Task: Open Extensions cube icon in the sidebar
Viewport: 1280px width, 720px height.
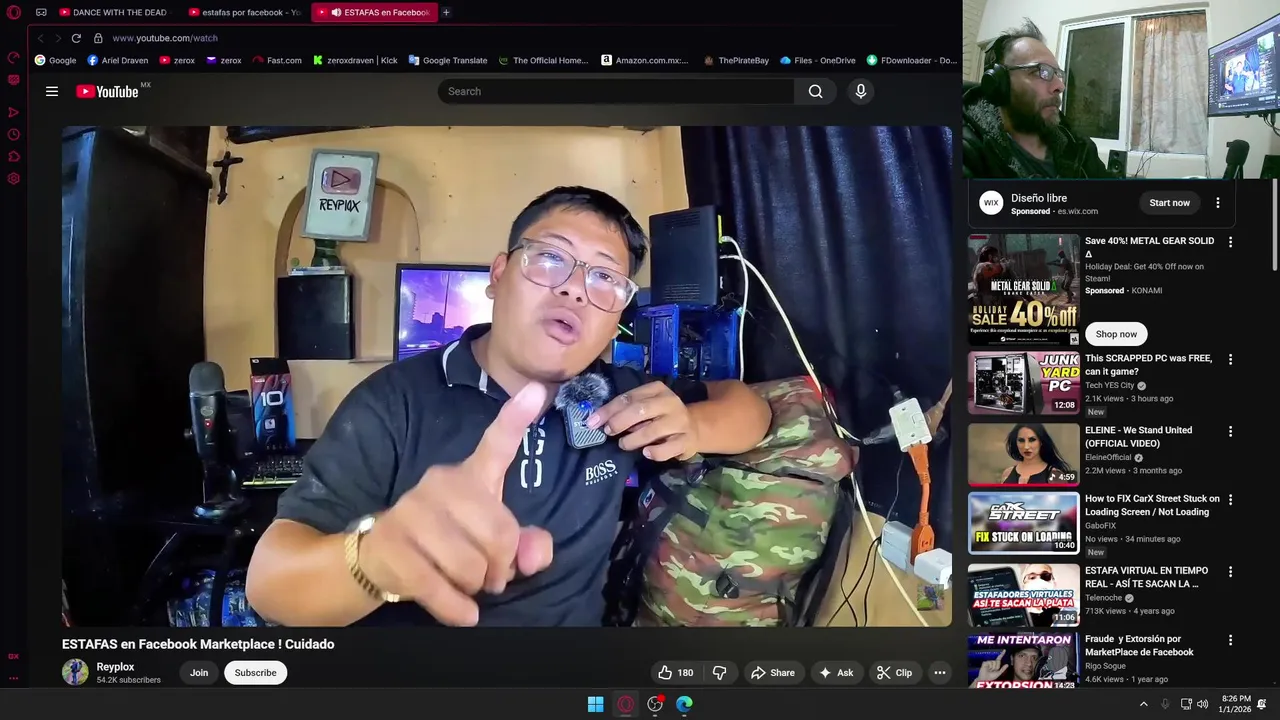Action: [14, 156]
